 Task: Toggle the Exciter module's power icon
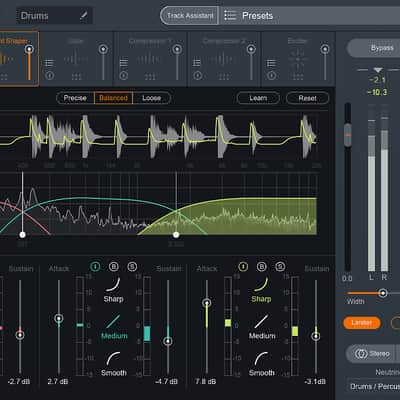(x=272, y=76)
